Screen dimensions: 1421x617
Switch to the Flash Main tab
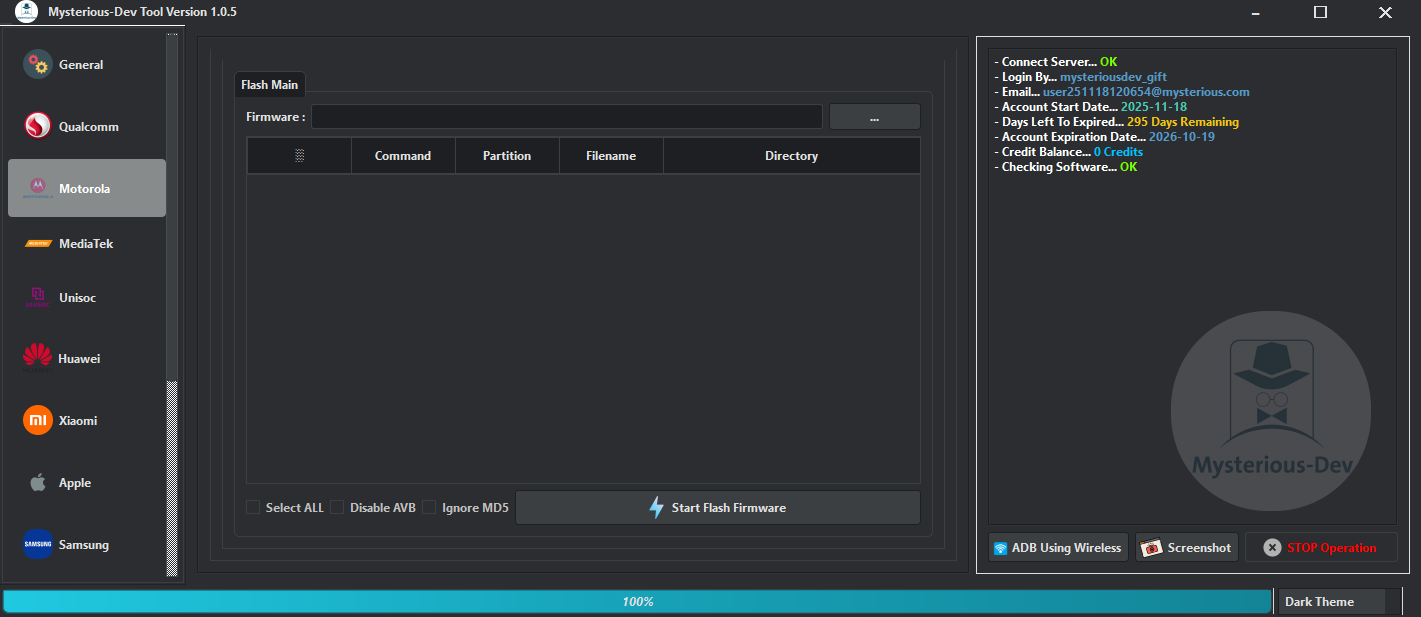point(269,84)
